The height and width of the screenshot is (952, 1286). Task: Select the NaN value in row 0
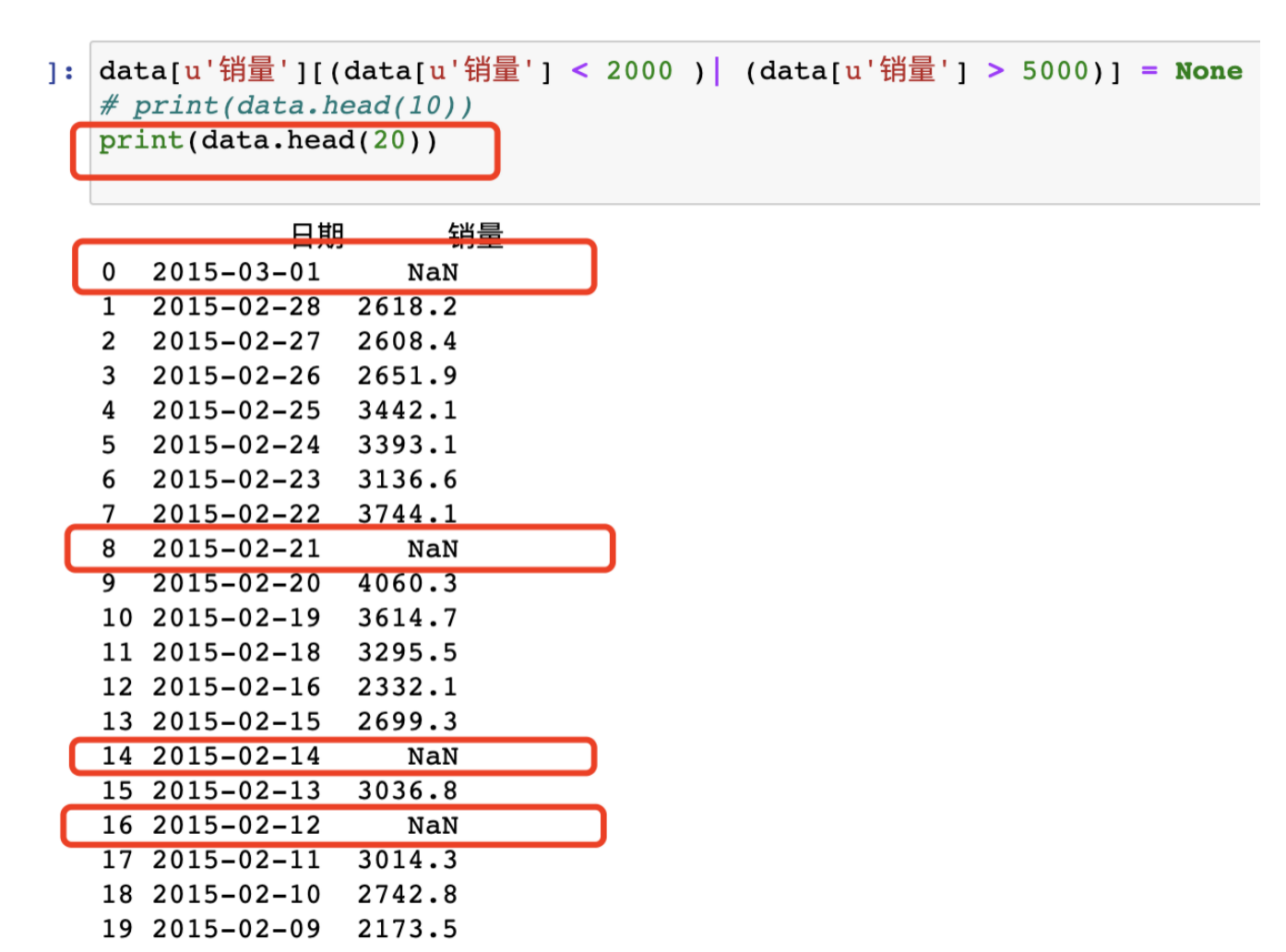coord(433,271)
